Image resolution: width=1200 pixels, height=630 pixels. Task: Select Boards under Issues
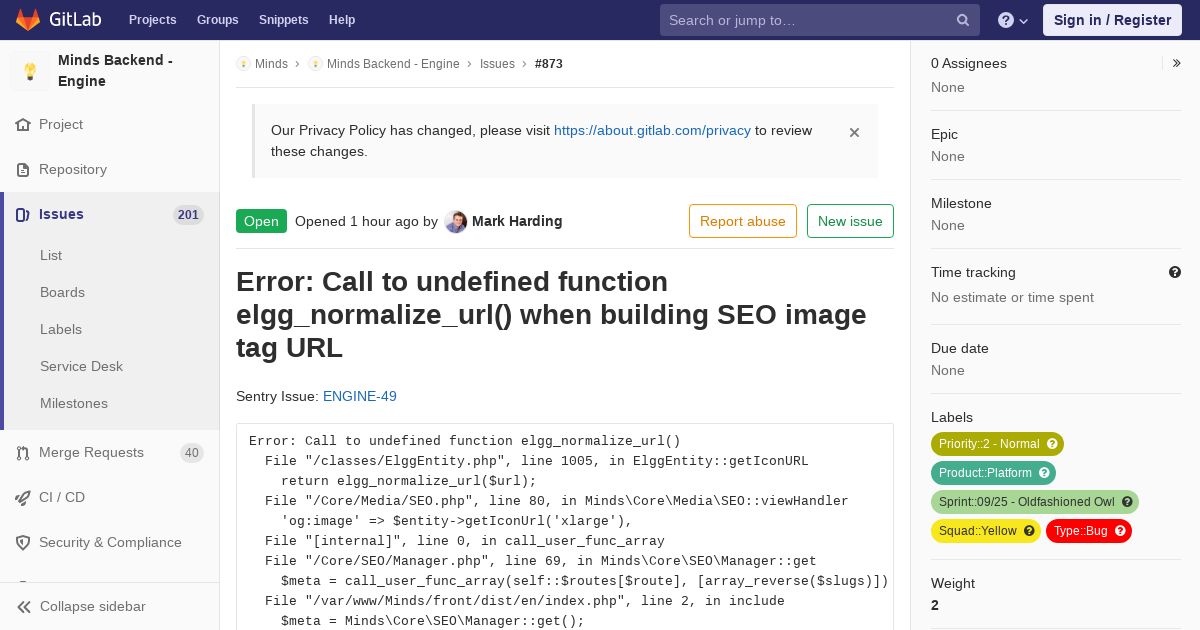tap(62, 292)
